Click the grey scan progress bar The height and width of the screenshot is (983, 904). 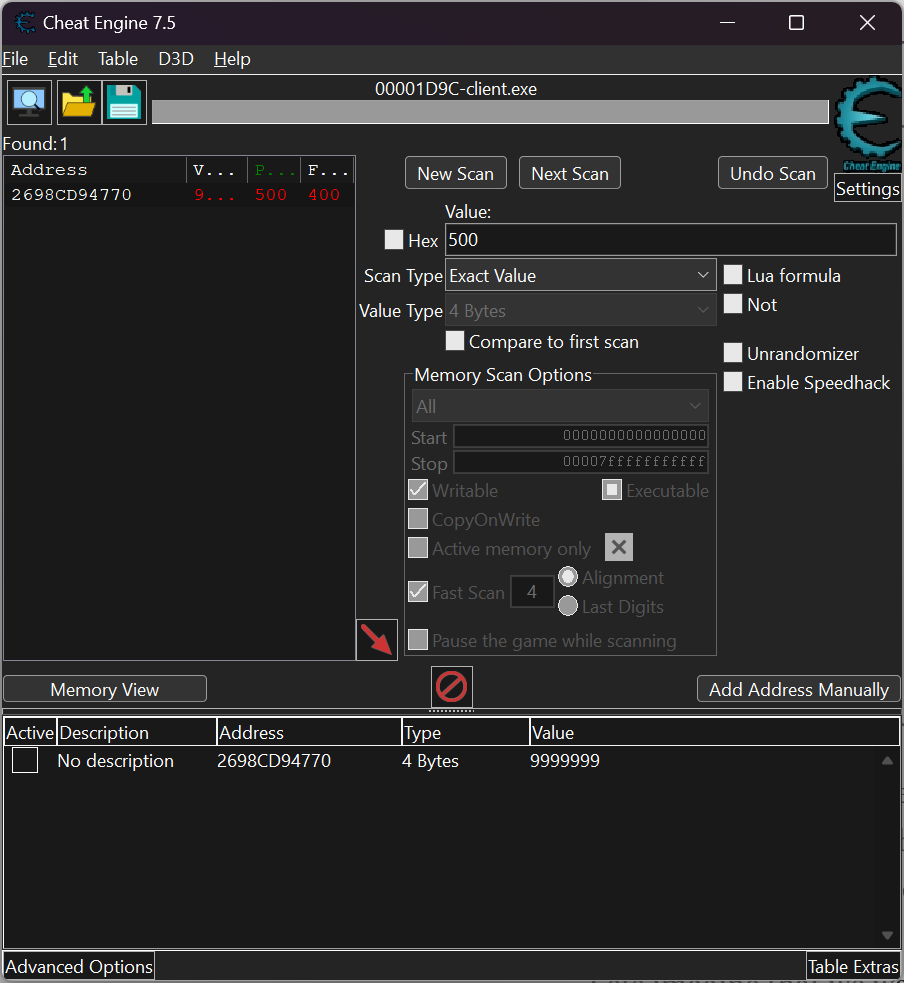point(490,112)
